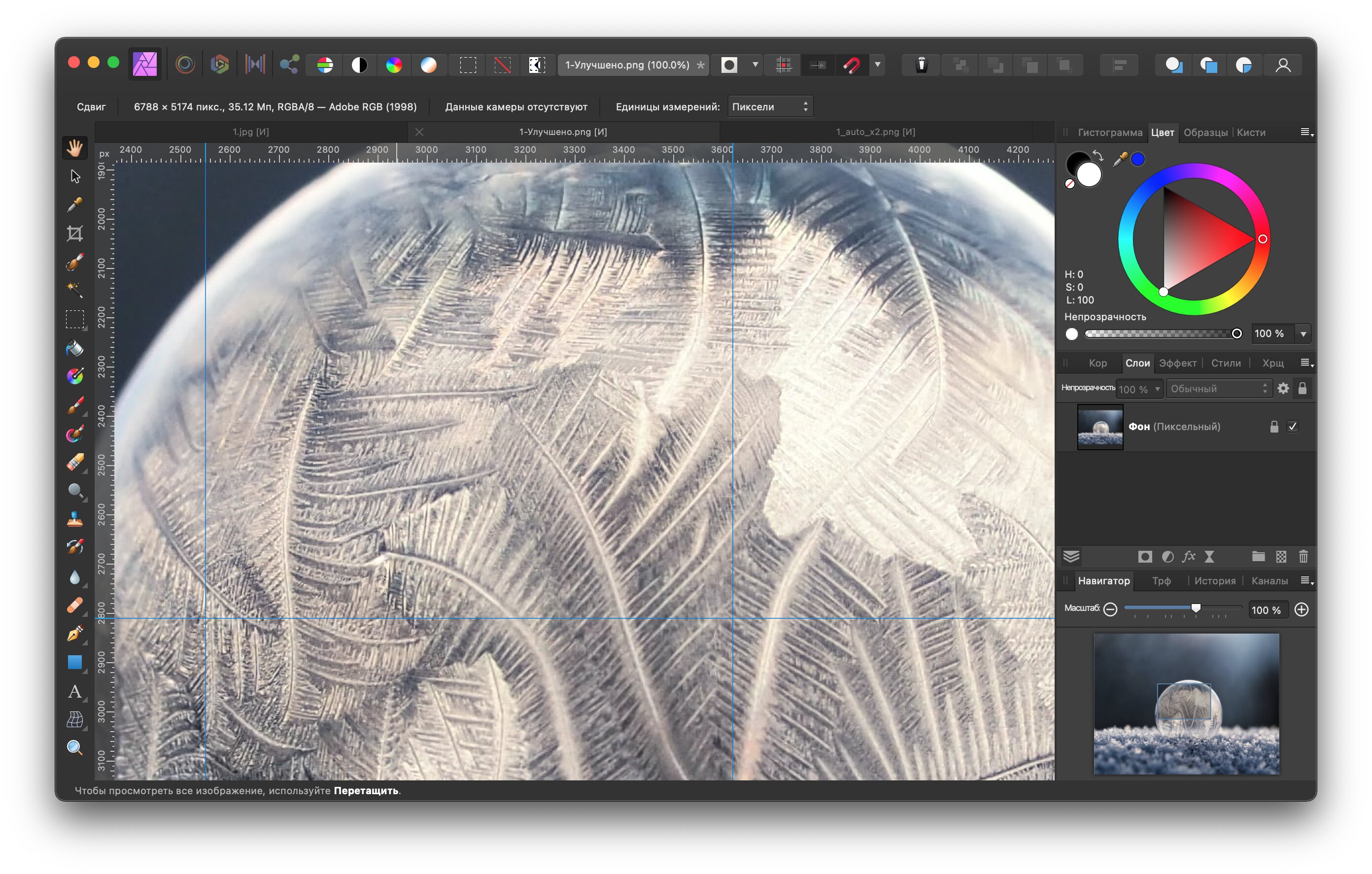
Task: Select the Mesh Warp tool
Action: [74, 720]
